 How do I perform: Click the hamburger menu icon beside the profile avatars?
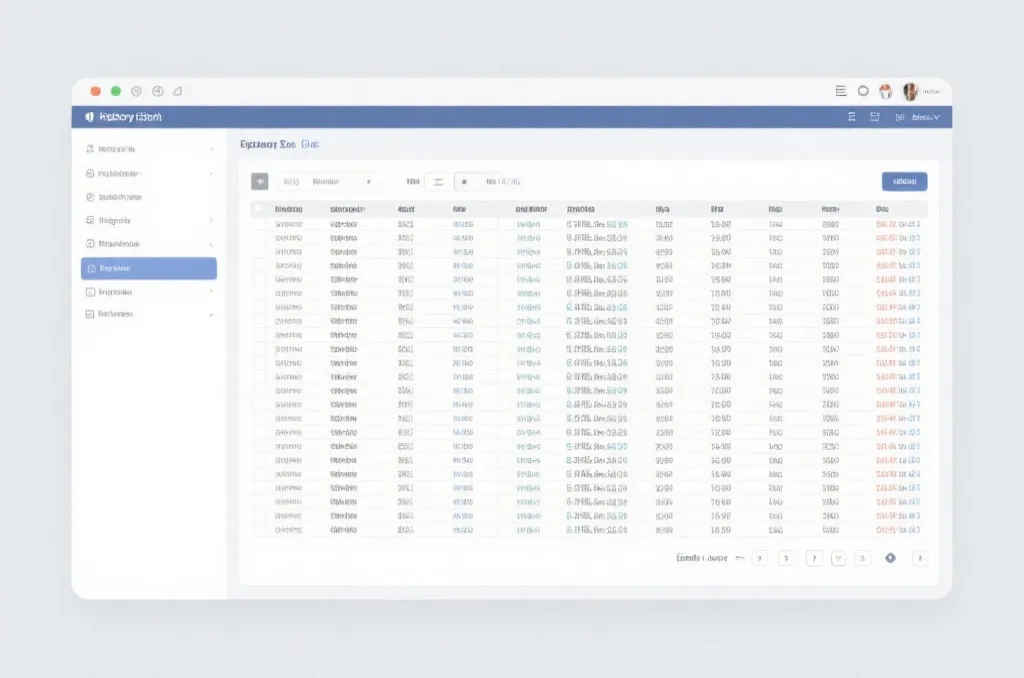[840, 91]
